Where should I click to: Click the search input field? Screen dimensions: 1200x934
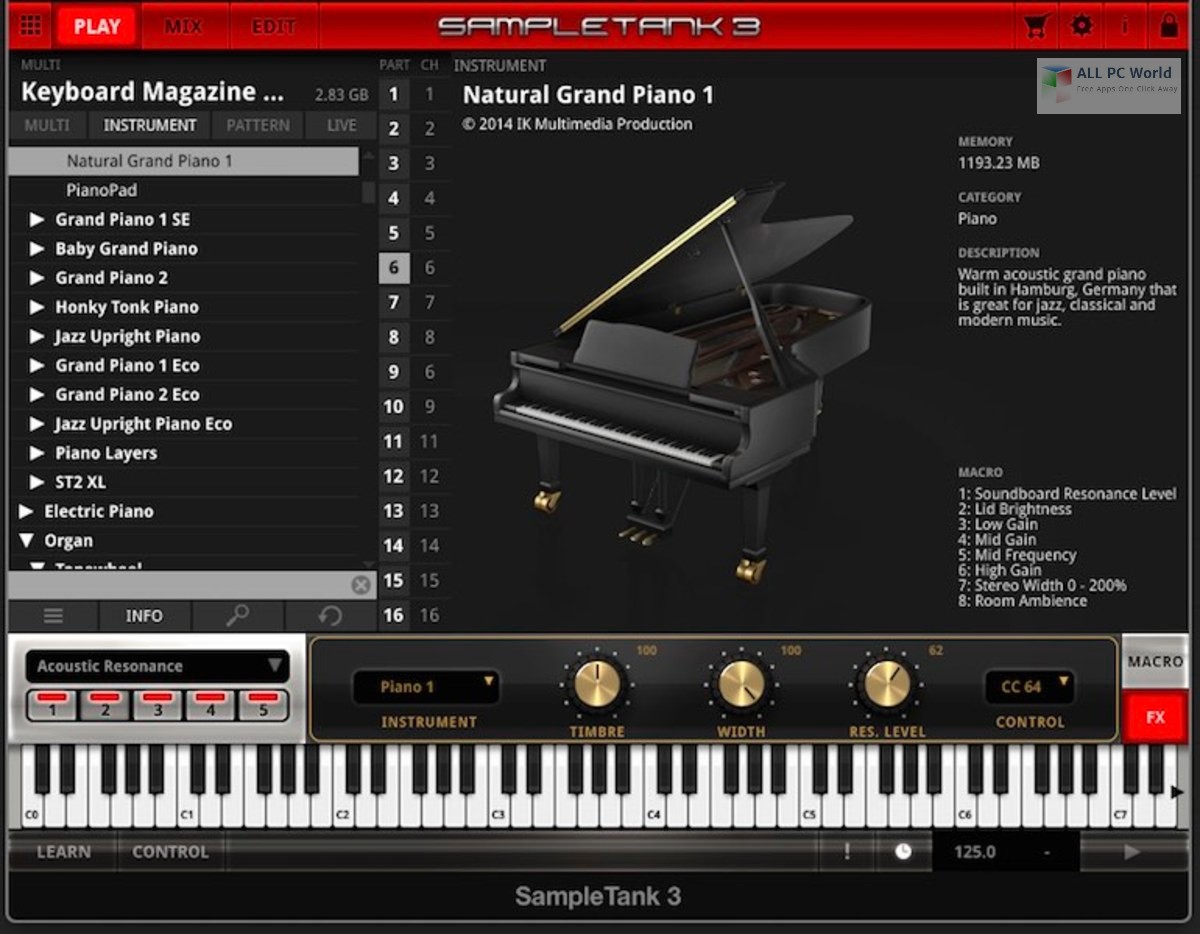[180, 585]
